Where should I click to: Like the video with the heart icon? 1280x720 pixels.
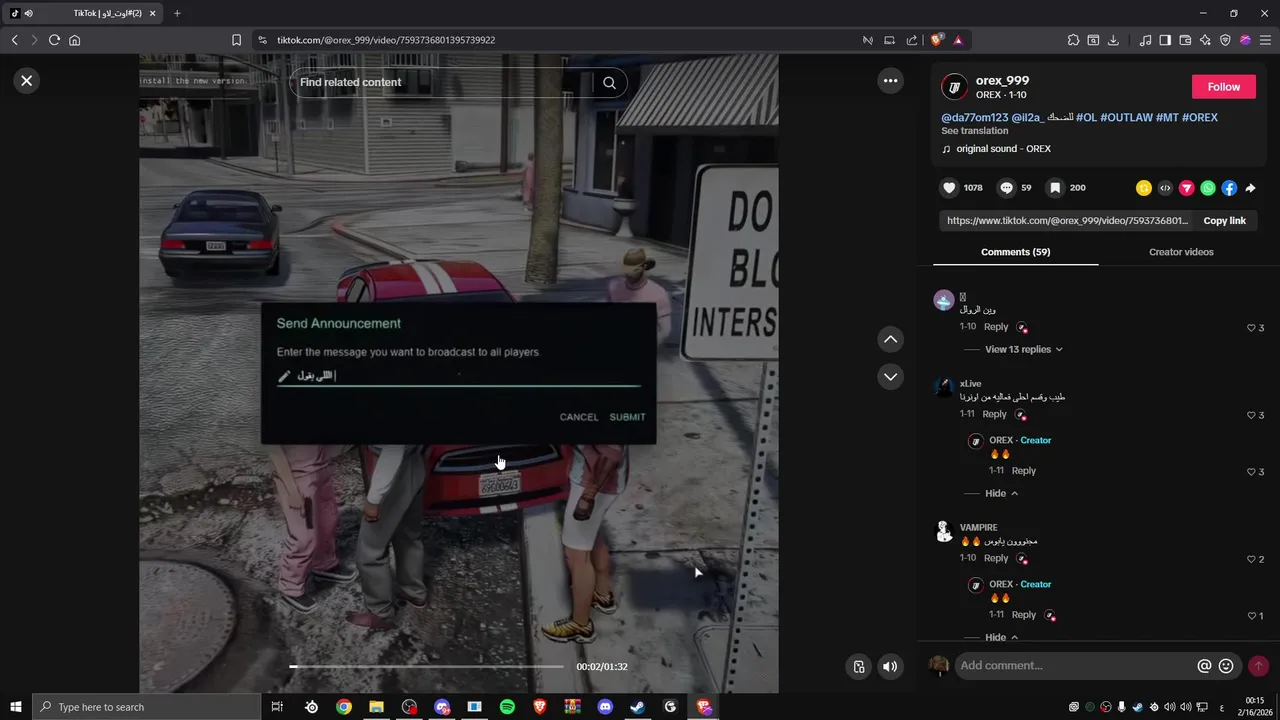point(949,188)
